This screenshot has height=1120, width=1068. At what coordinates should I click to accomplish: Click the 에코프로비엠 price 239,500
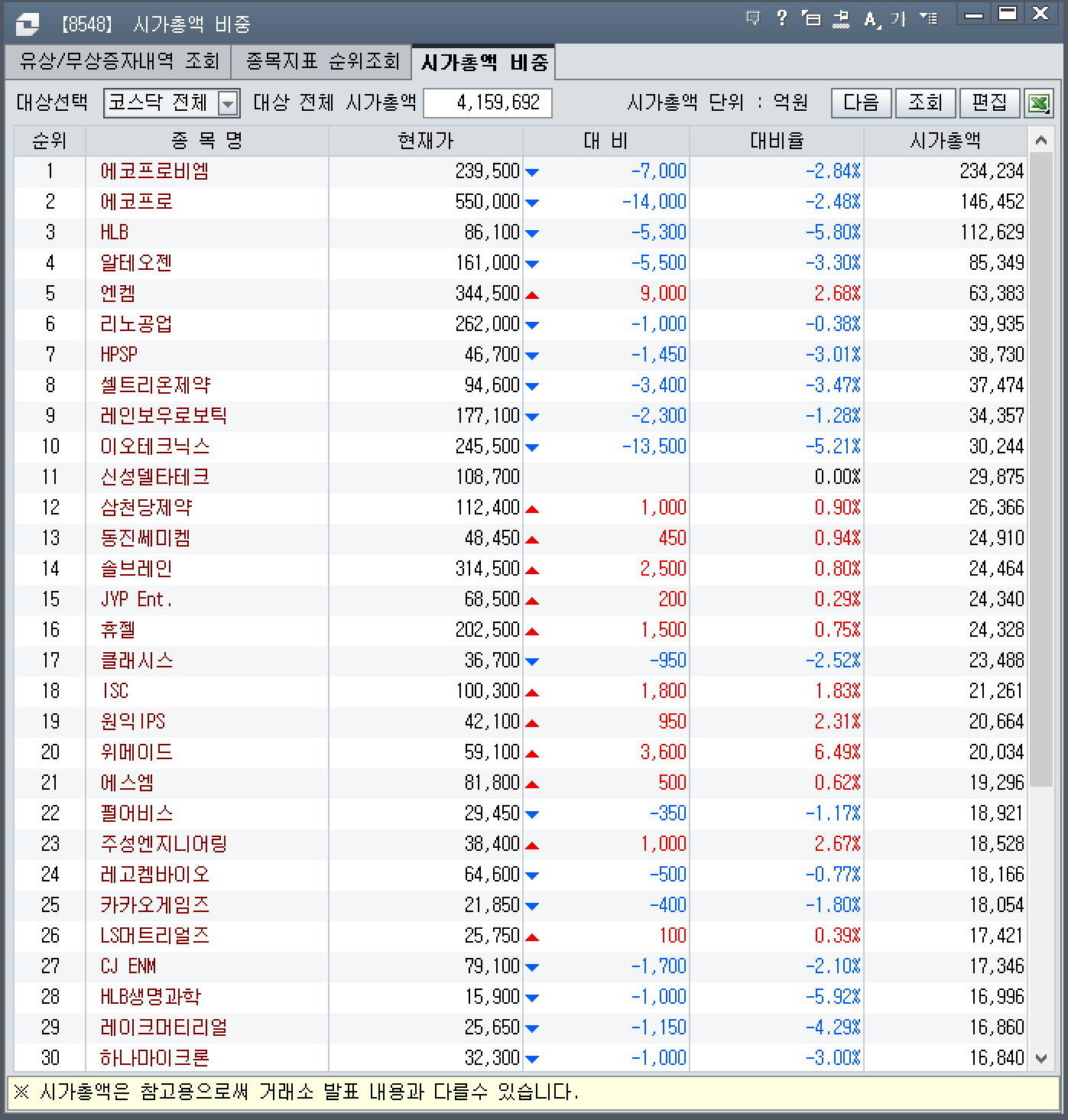pyautogui.click(x=487, y=171)
